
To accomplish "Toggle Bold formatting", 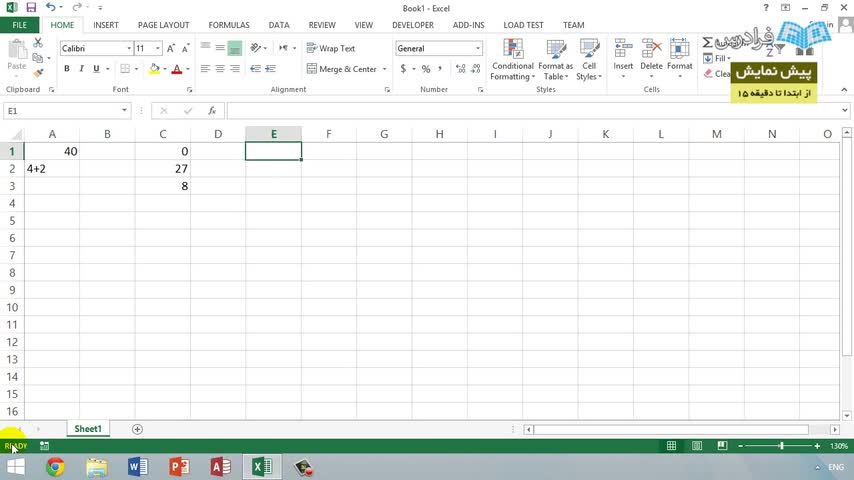I will pyautogui.click(x=67, y=69).
